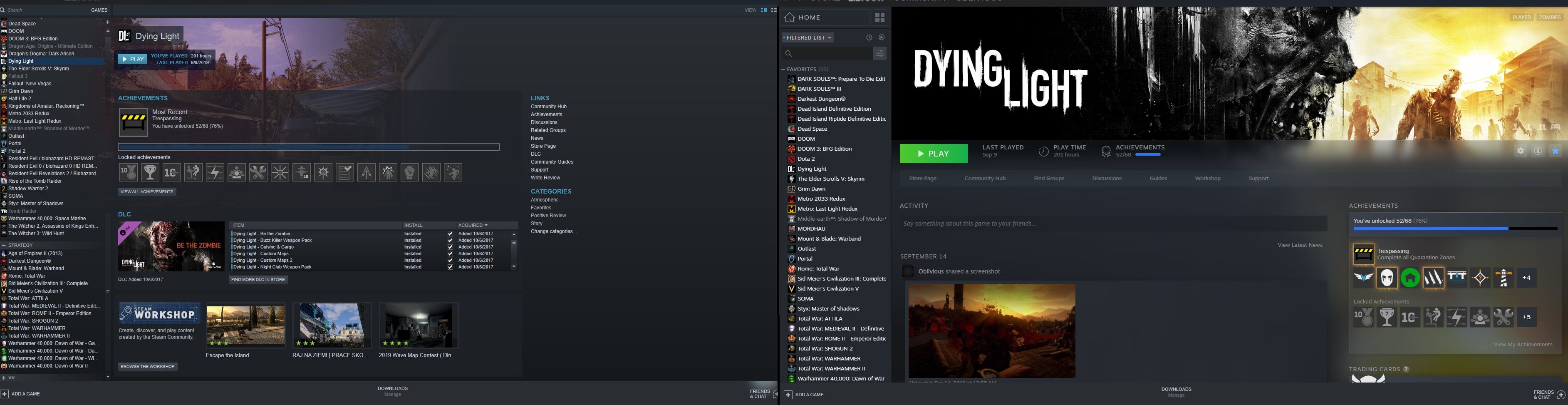This screenshot has width=1568, height=405.
Task: Select the claw marks achievement icon
Action: [x=1434, y=278]
